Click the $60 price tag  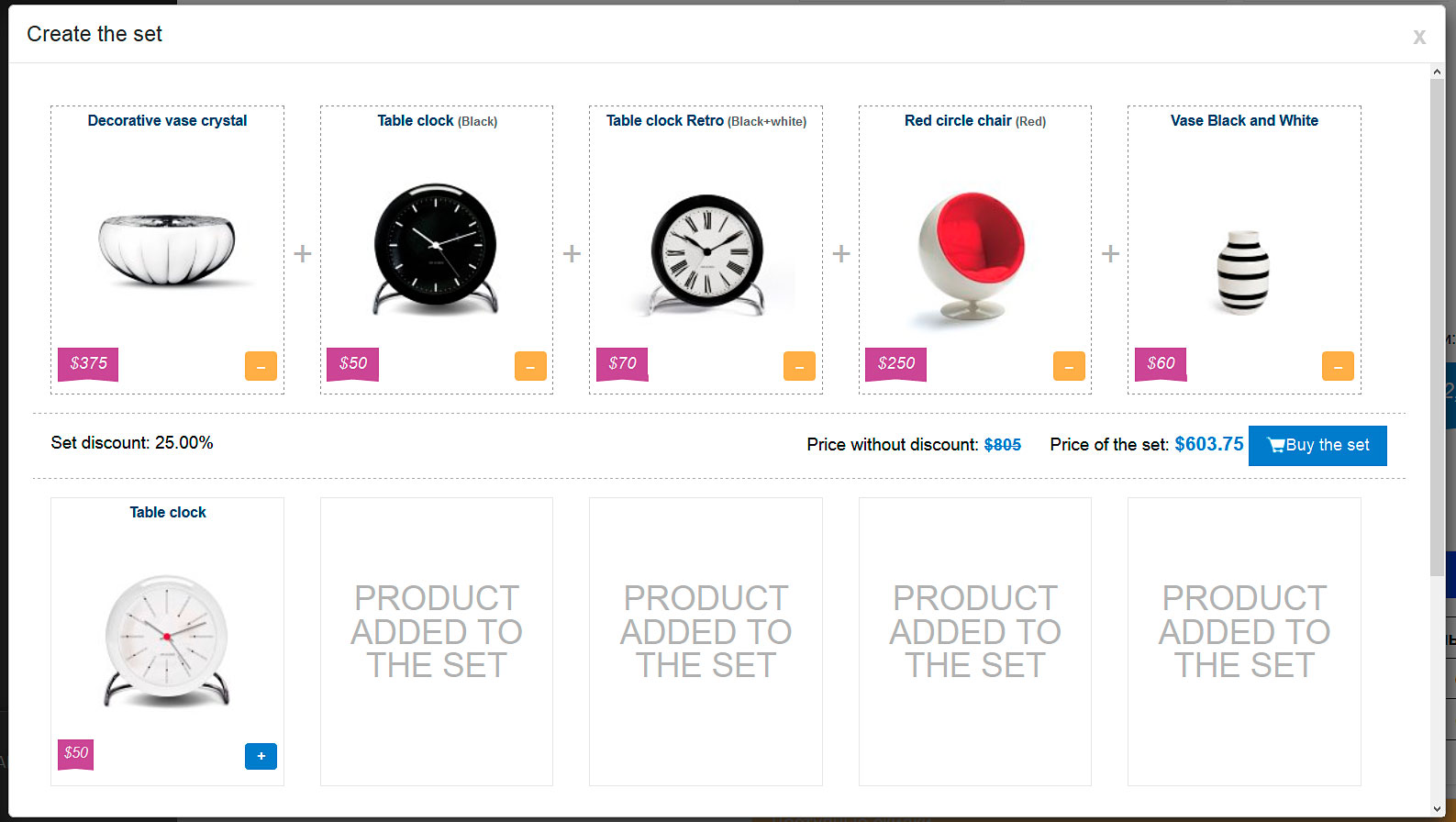pyautogui.click(x=1161, y=363)
